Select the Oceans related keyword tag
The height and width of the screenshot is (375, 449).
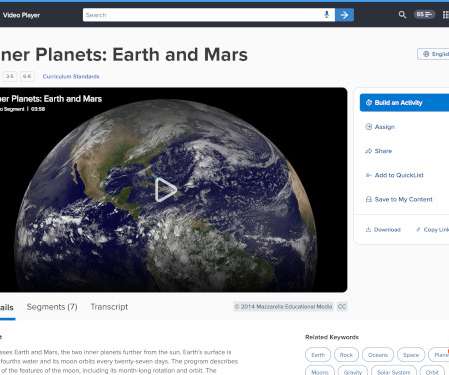coord(378,355)
